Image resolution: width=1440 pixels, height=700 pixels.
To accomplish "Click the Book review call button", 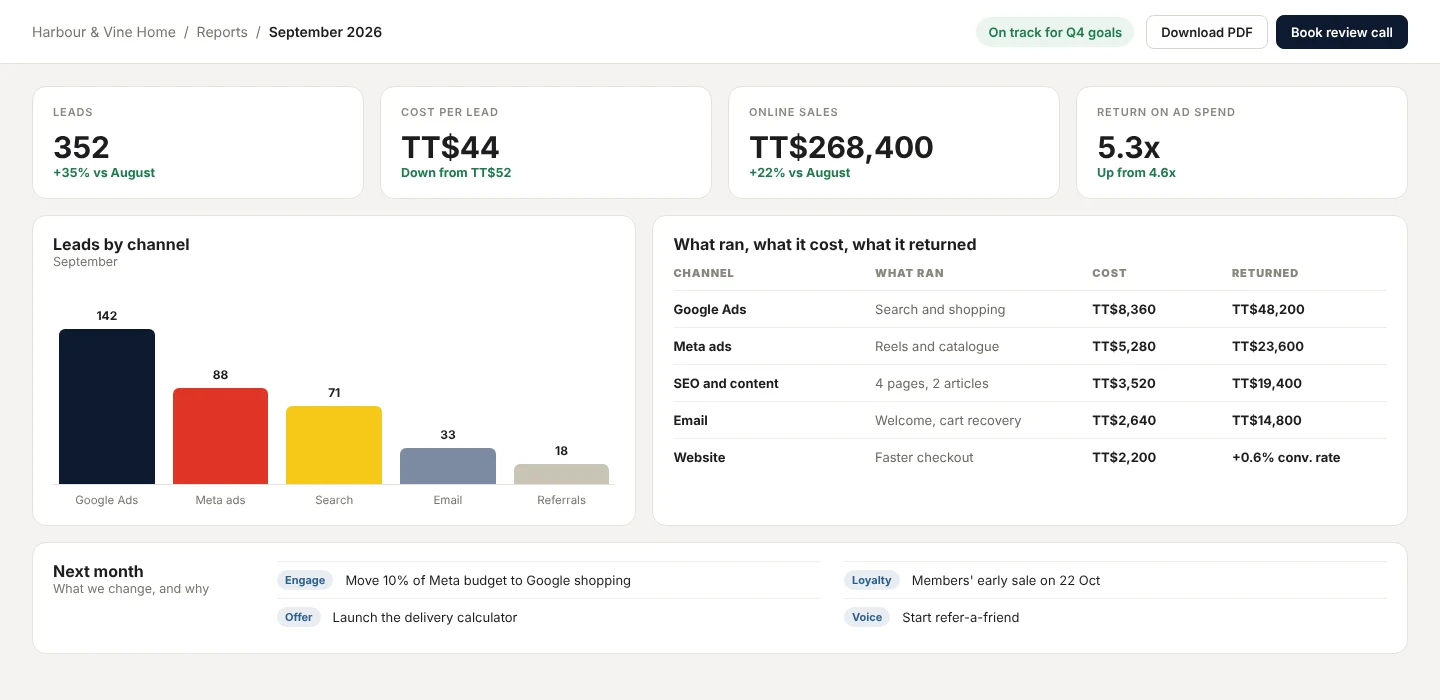I will pyautogui.click(x=1342, y=32).
